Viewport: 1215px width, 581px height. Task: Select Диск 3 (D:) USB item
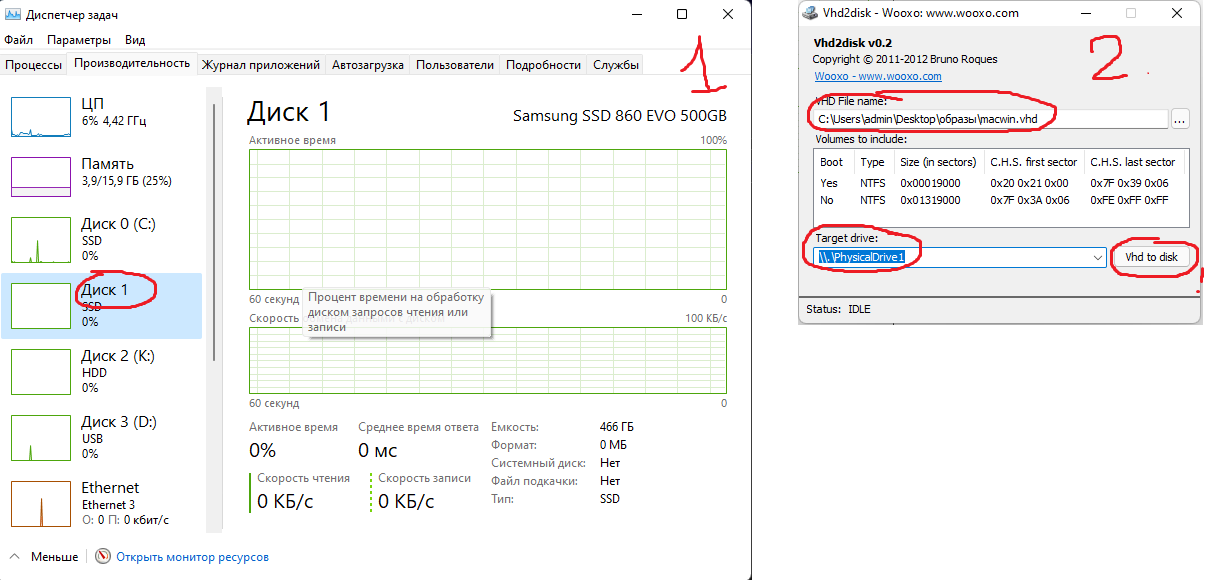[101, 437]
